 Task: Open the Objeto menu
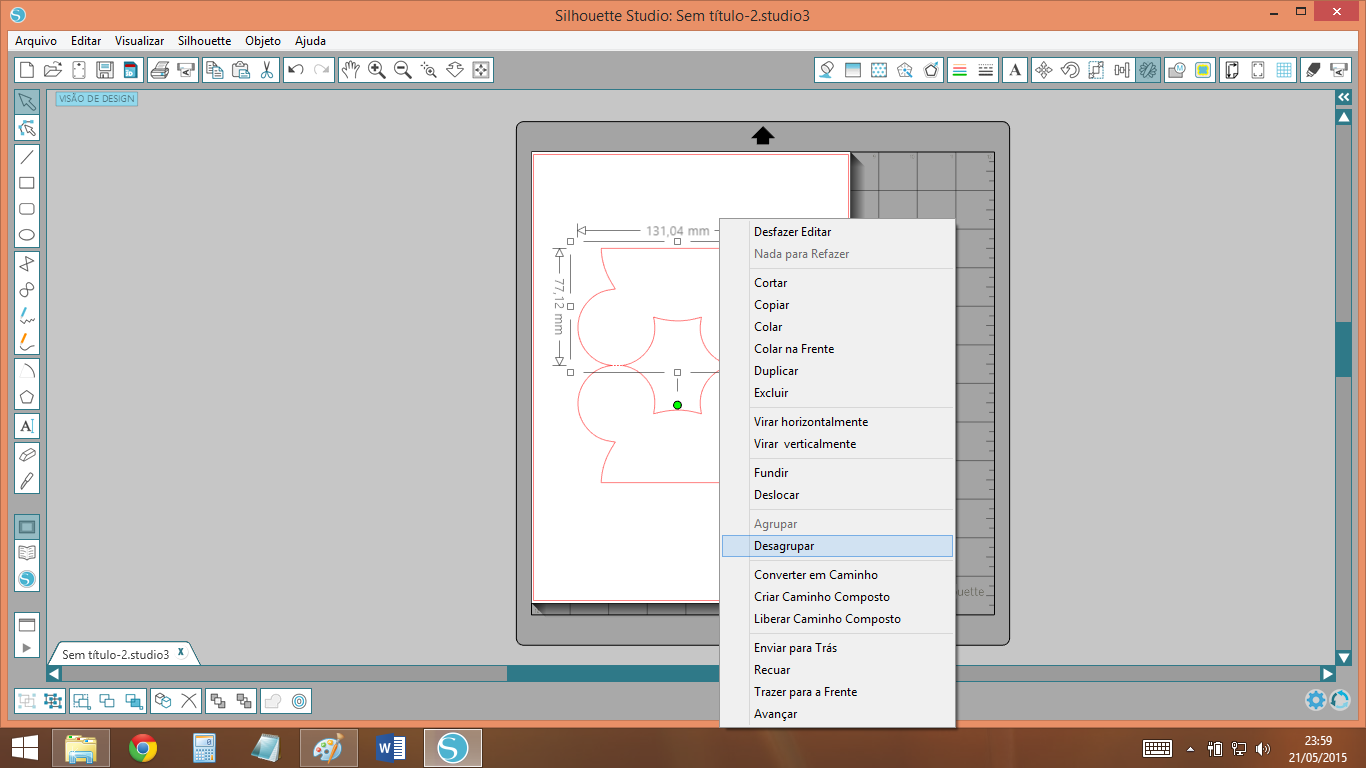coord(263,41)
